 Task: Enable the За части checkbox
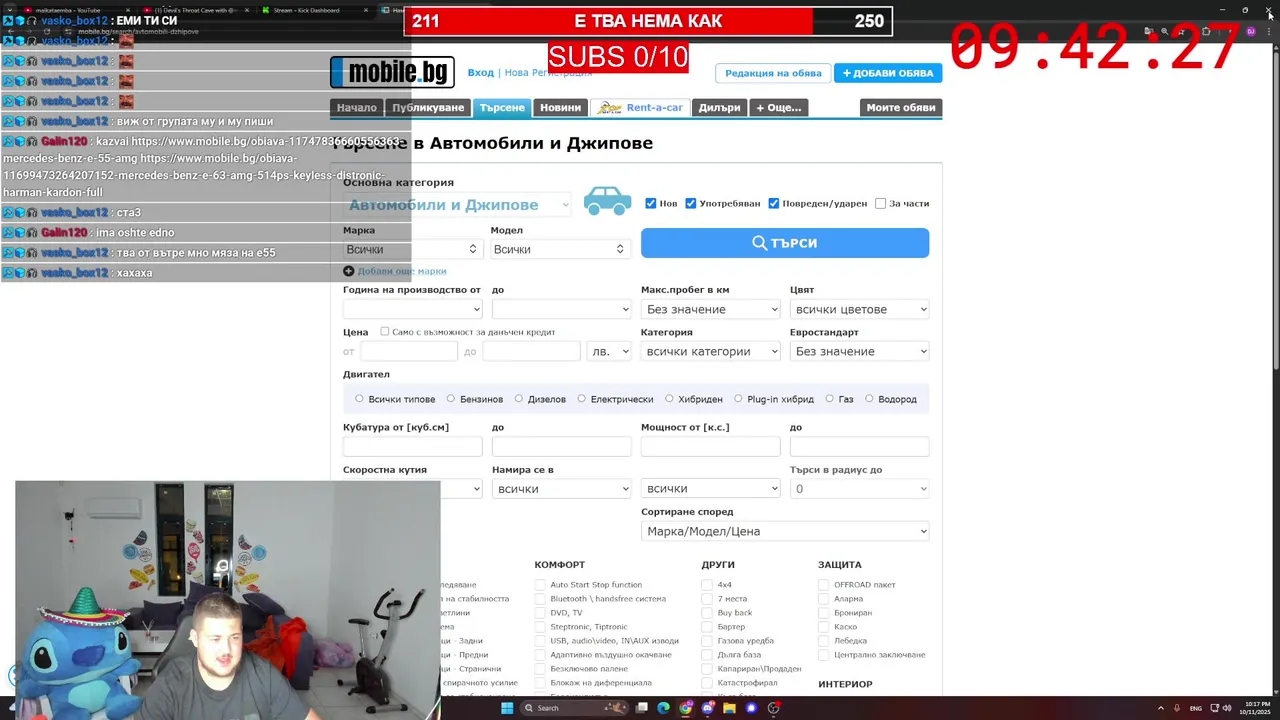click(x=880, y=203)
